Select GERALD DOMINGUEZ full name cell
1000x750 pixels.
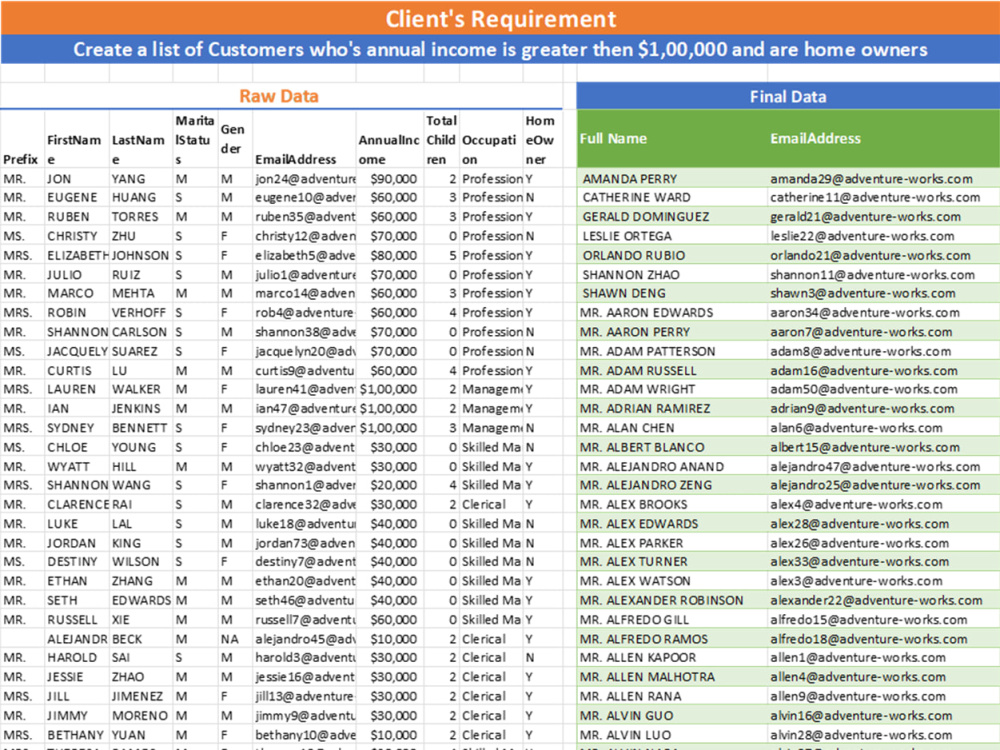672,217
